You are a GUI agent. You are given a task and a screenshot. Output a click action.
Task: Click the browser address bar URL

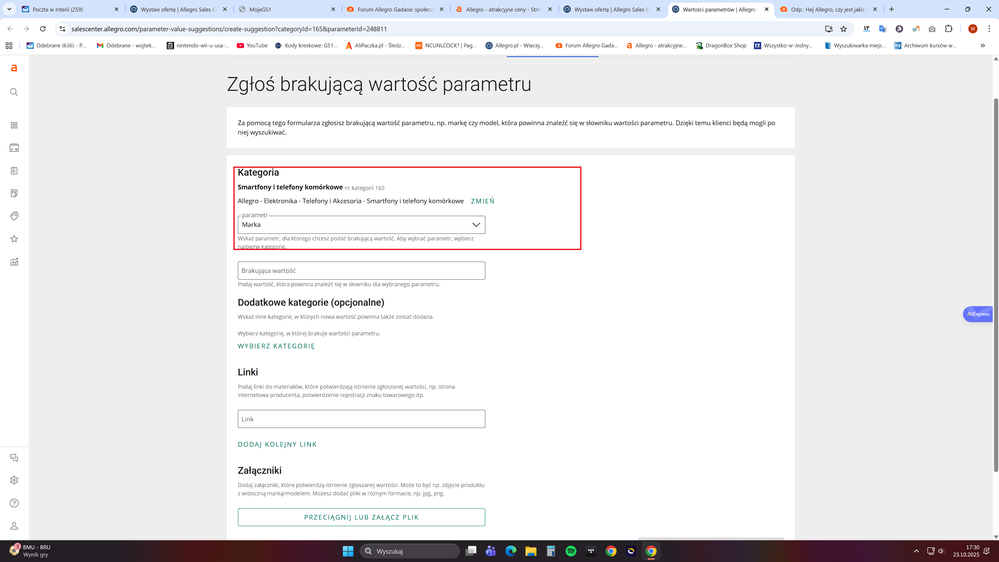229,29
